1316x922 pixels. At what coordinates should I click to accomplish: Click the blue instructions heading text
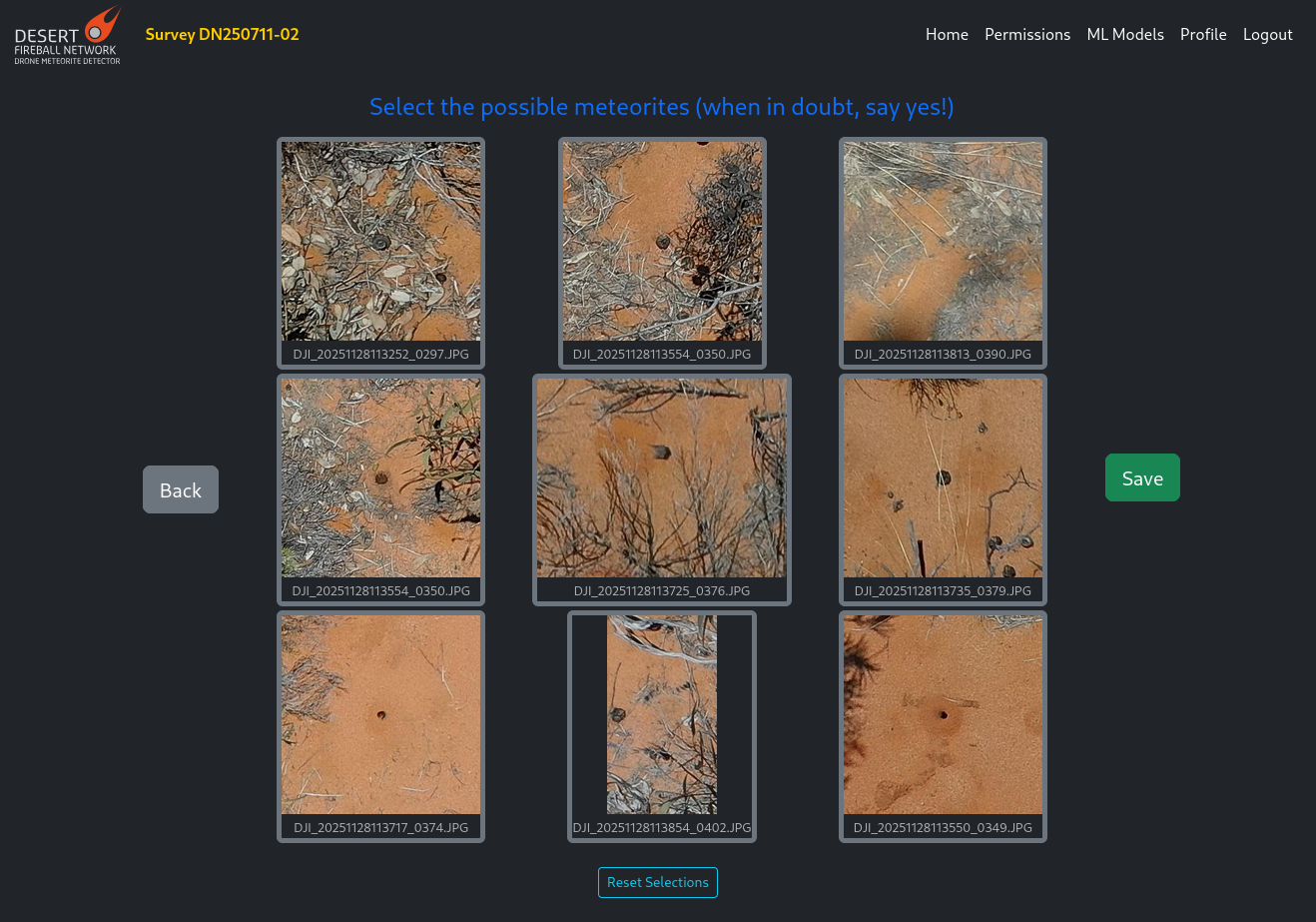point(661,107)
